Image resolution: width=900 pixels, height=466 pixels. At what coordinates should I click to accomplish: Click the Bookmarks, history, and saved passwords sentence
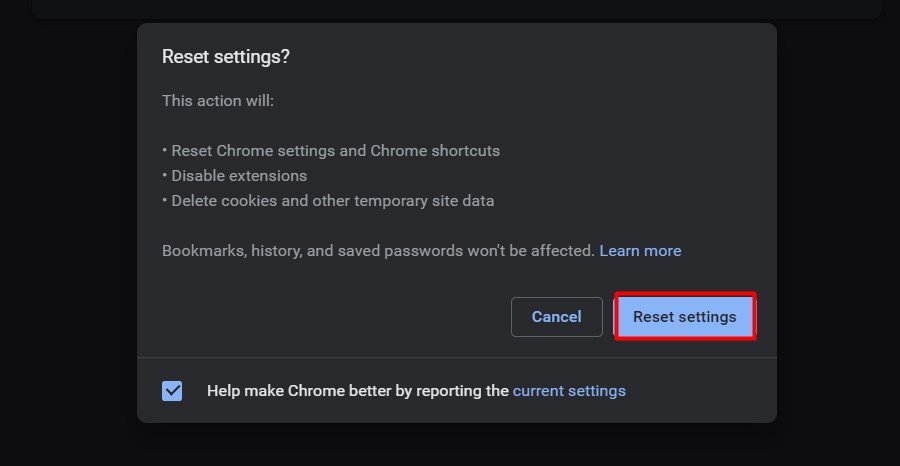pyautogui.click(x=378, y=251)
